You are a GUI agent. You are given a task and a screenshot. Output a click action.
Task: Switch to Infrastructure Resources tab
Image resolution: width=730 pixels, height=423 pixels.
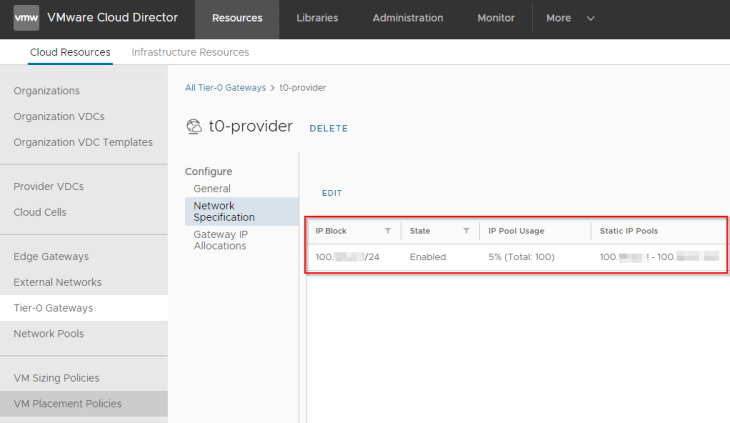click(190, 52)
